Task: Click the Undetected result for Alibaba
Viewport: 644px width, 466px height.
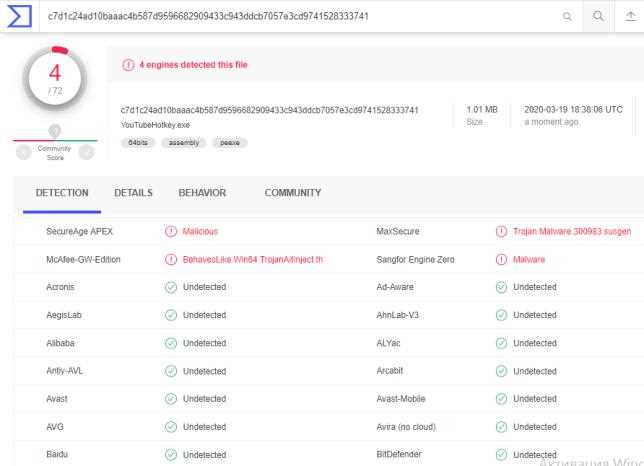Action: click(205, 343)
